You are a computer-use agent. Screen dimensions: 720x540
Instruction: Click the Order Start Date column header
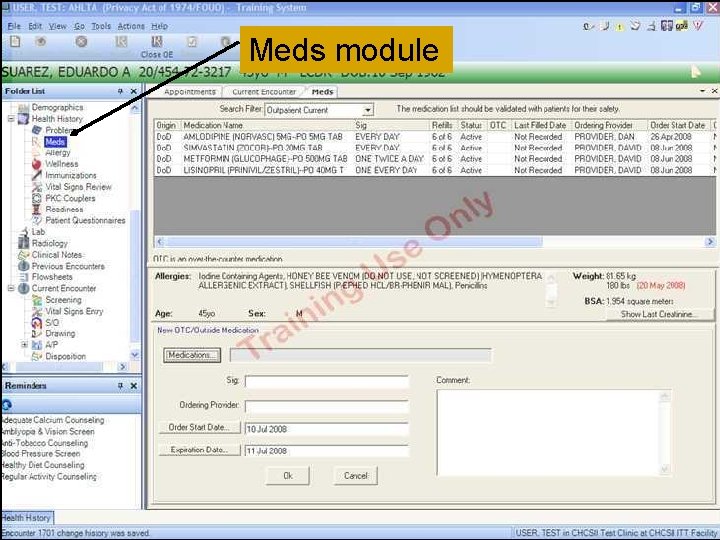pos(678,125)
